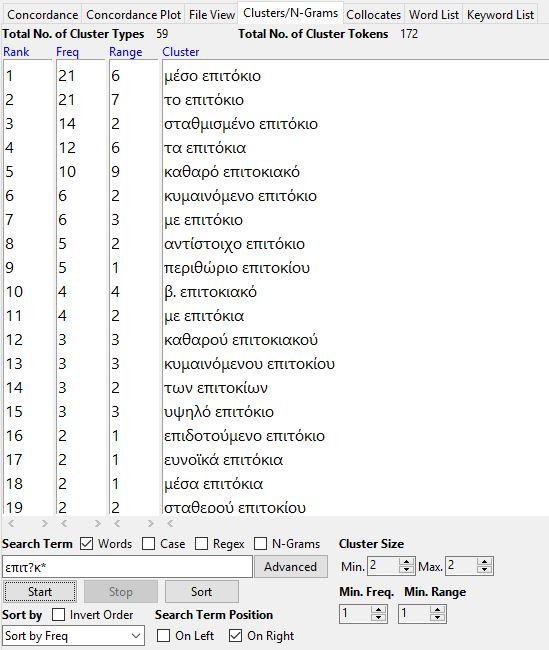The image size is (549, 650).
Task: Click the Start button
Action: pos(40,592)
